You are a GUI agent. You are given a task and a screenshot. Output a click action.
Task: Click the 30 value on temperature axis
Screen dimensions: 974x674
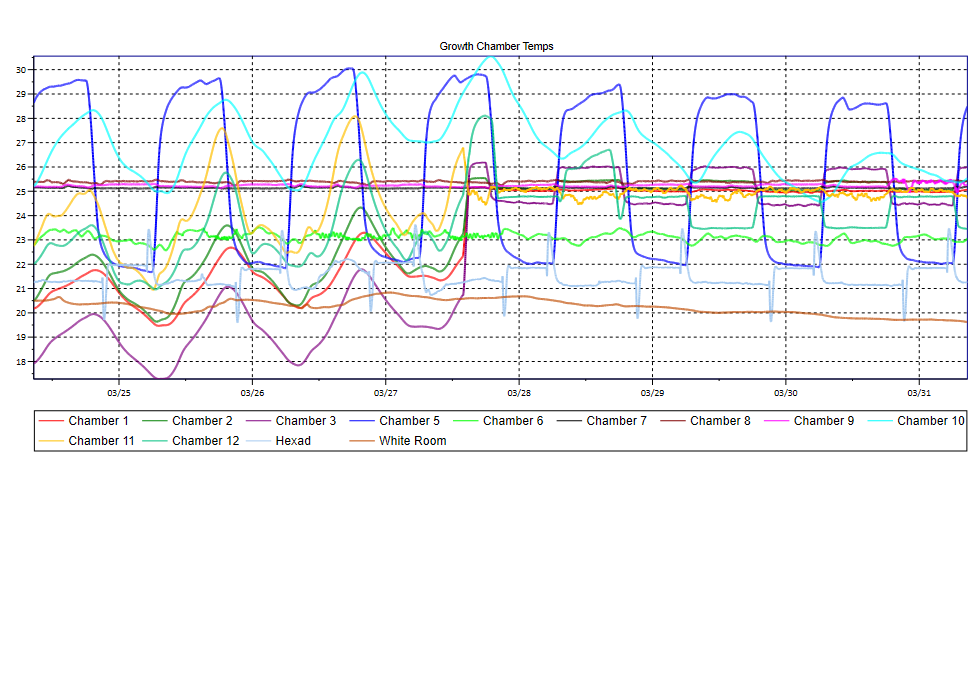(x=22, y=70)
